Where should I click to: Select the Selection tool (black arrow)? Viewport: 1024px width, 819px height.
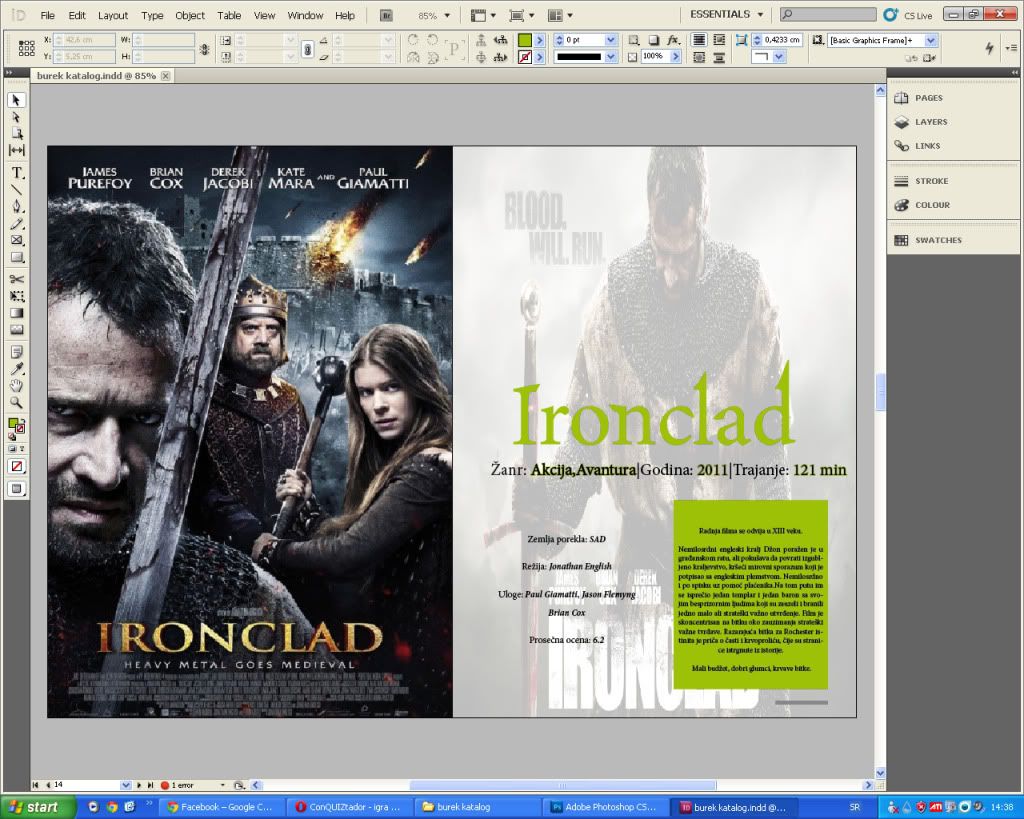[x=16, y=100]
